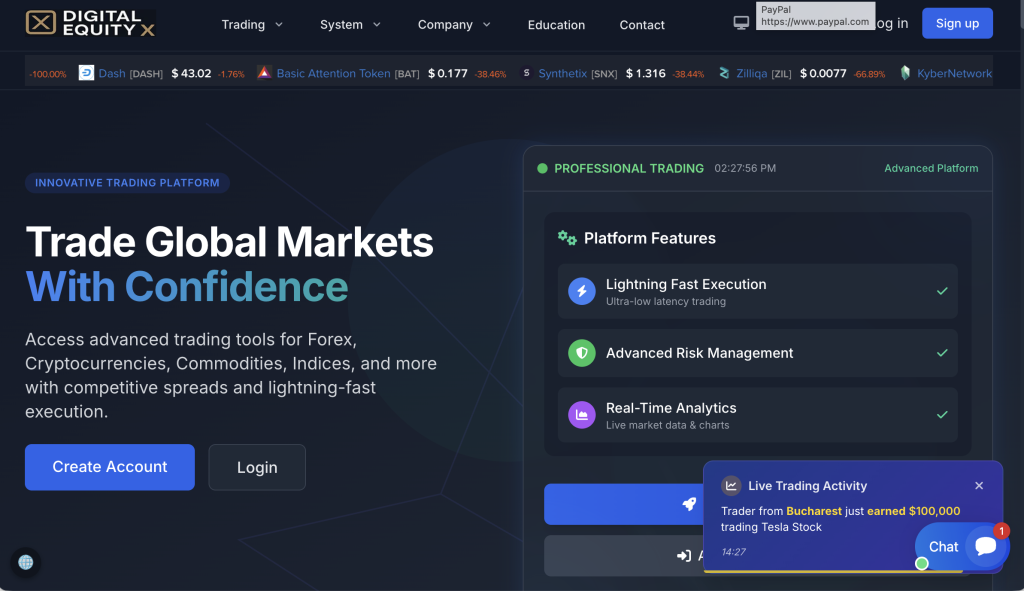Open the Contact menu item
The height and width of the screenshot is (591, 1024).
[642, 25]
